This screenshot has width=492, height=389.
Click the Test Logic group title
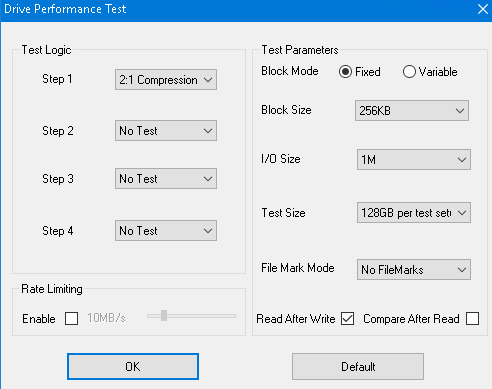tap(46, 50)
